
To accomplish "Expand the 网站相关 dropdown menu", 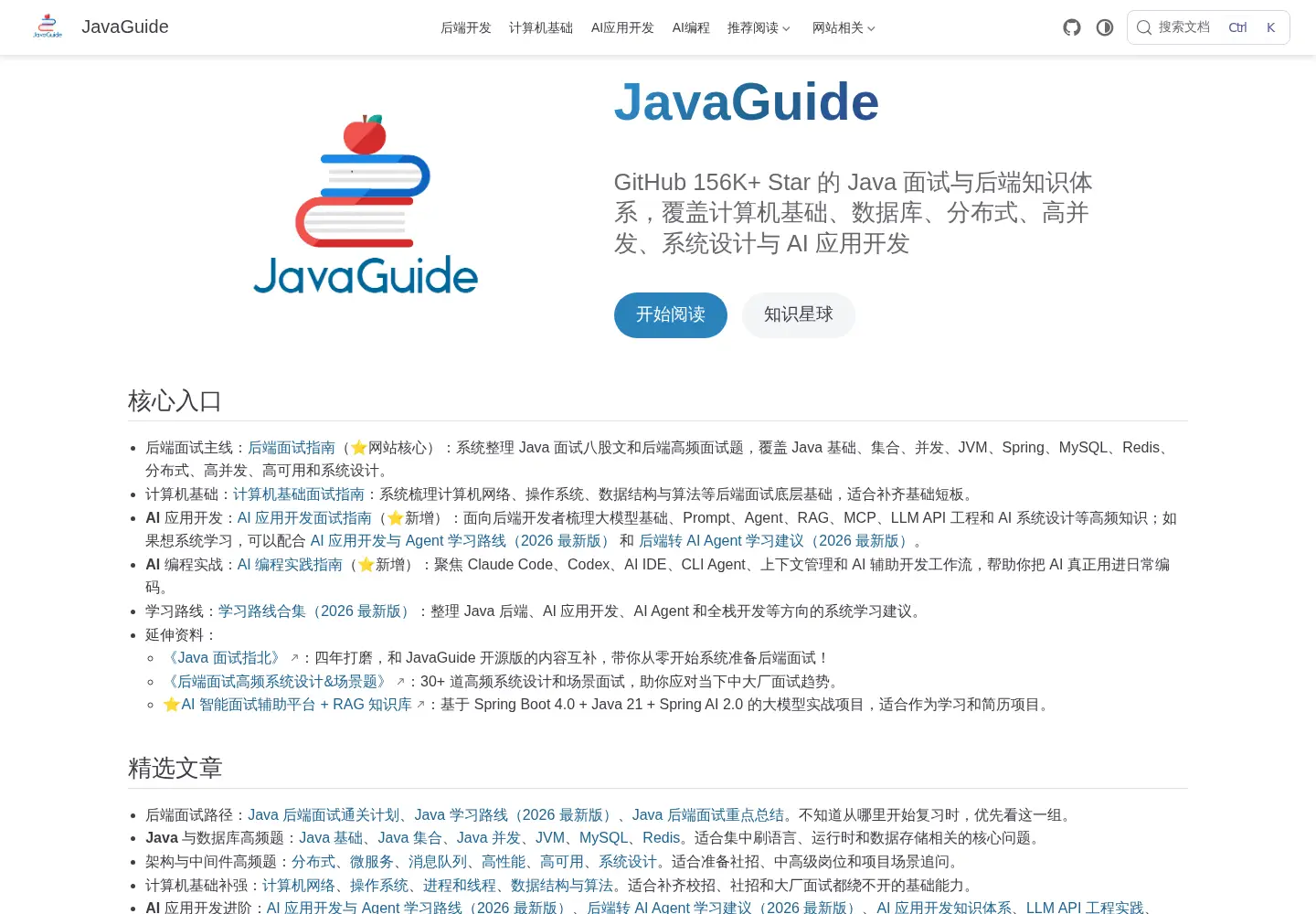I will point(844,27).
